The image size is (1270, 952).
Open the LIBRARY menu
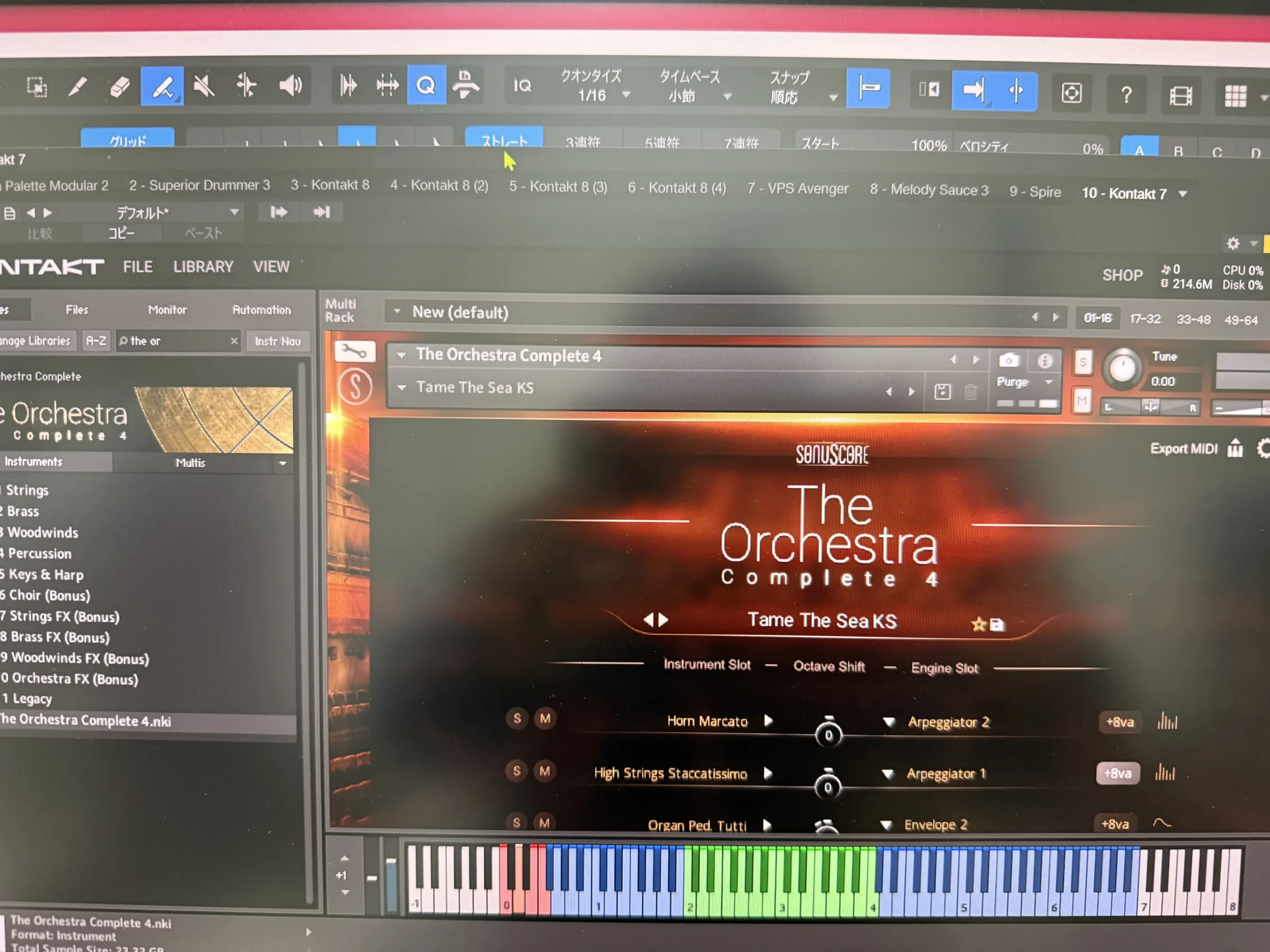(203, 267)
